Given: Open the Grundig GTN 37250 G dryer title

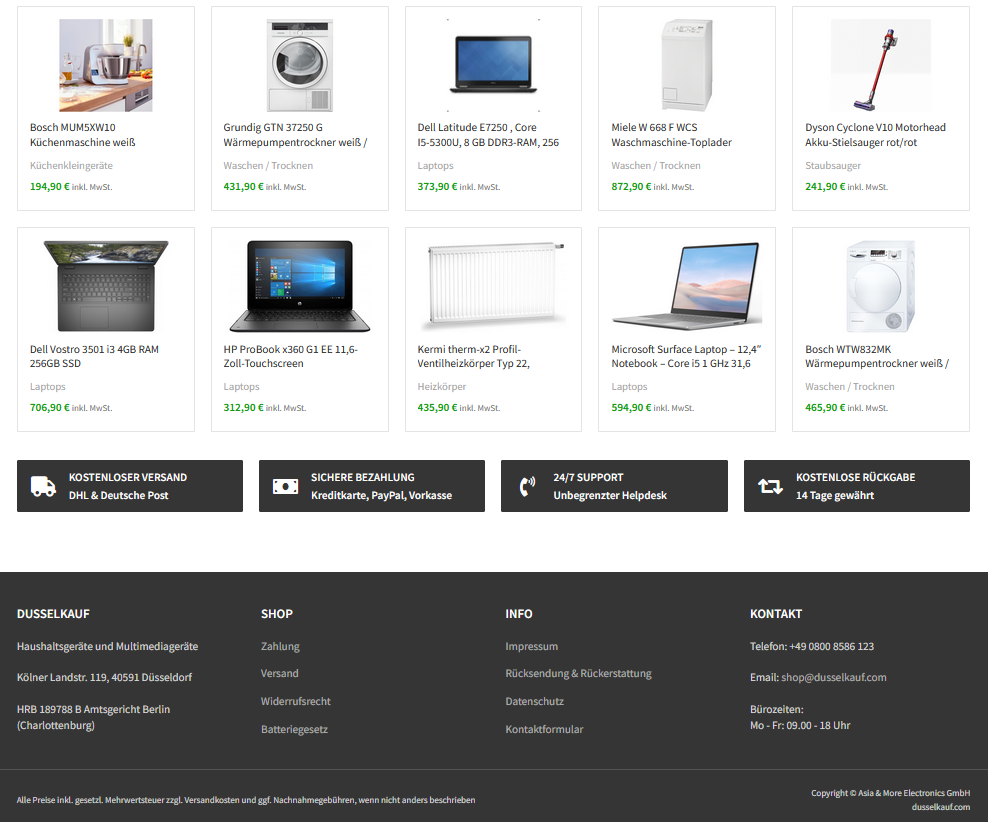Looking at the screenshot, I should 296,135.
